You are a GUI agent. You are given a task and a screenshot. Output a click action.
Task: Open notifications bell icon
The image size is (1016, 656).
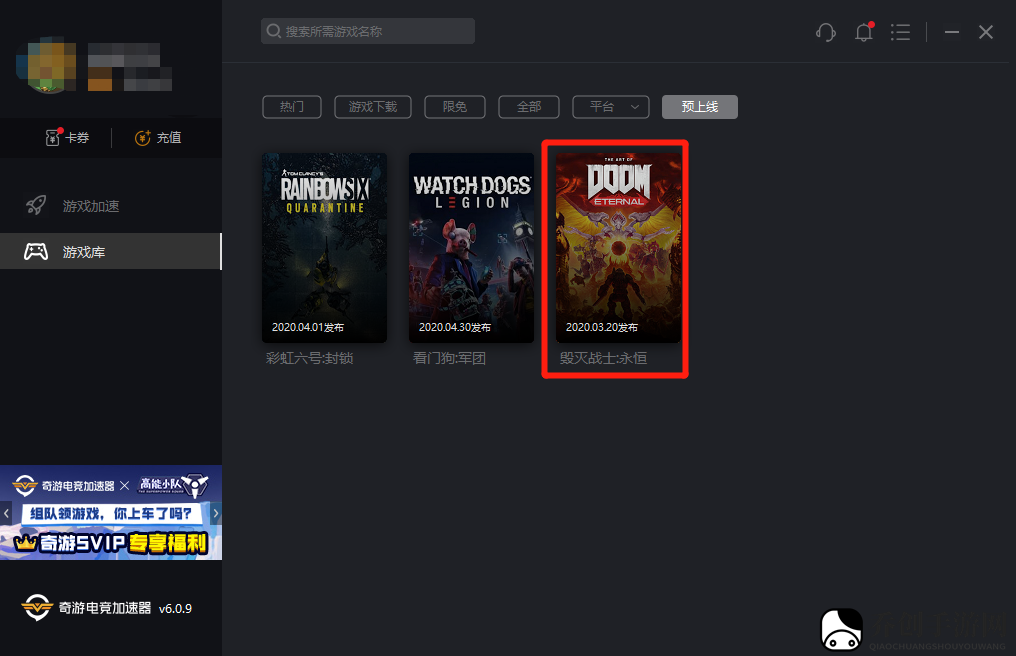click(864, 32)
